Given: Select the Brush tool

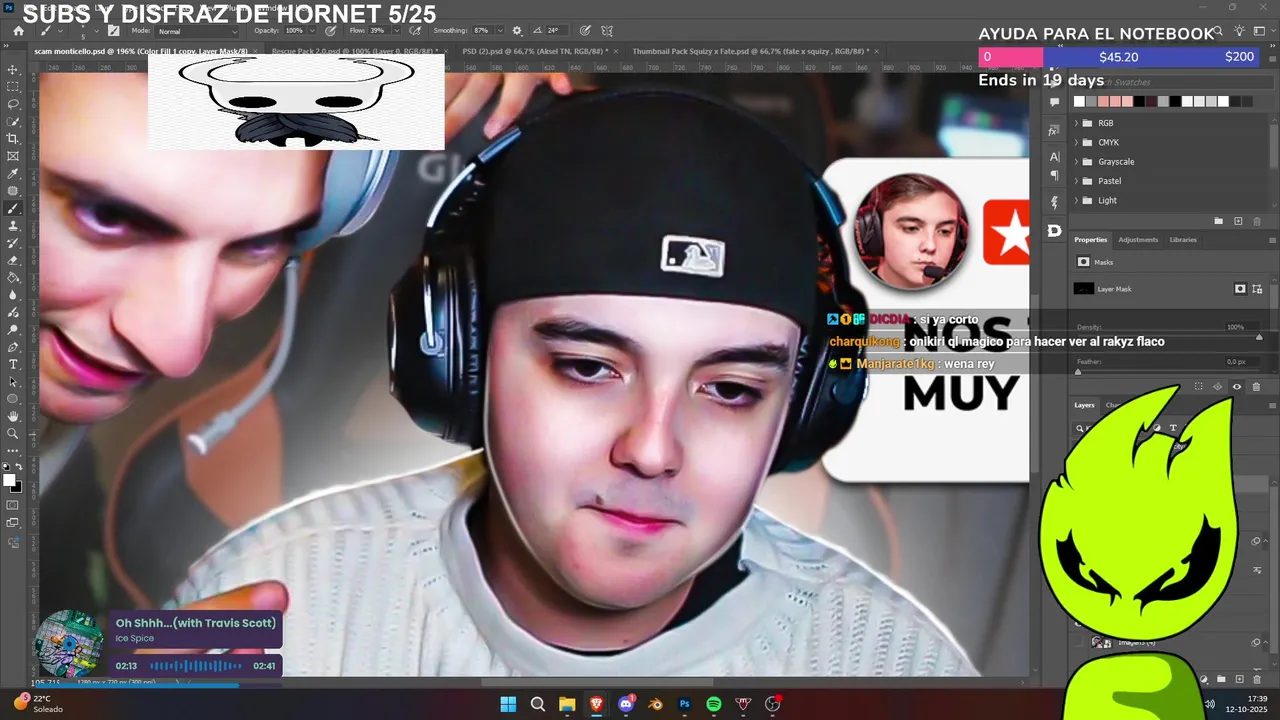Looking at the screenshot, I should pos(13,209).
